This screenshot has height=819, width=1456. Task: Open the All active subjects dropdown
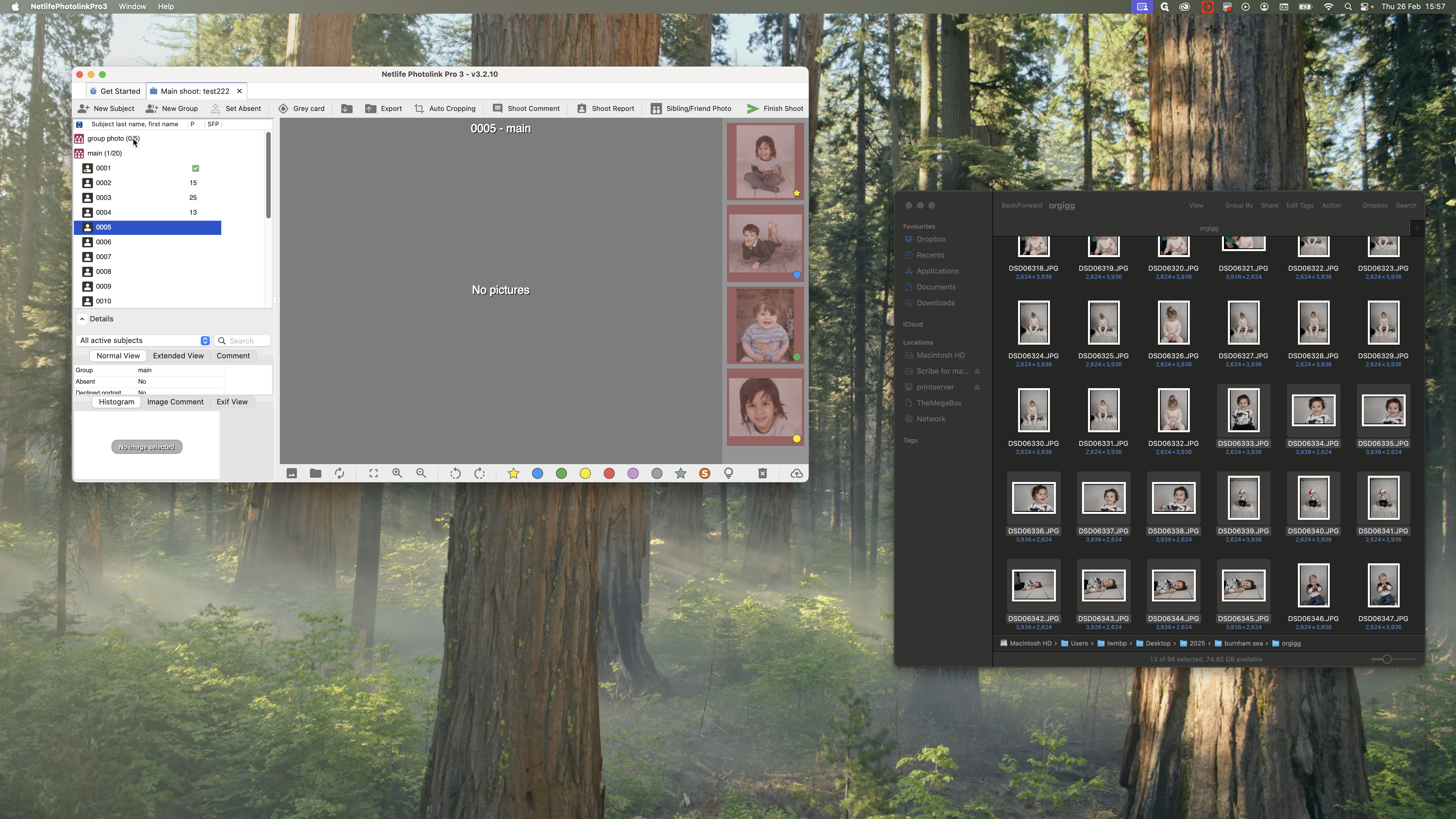[144, 340]
